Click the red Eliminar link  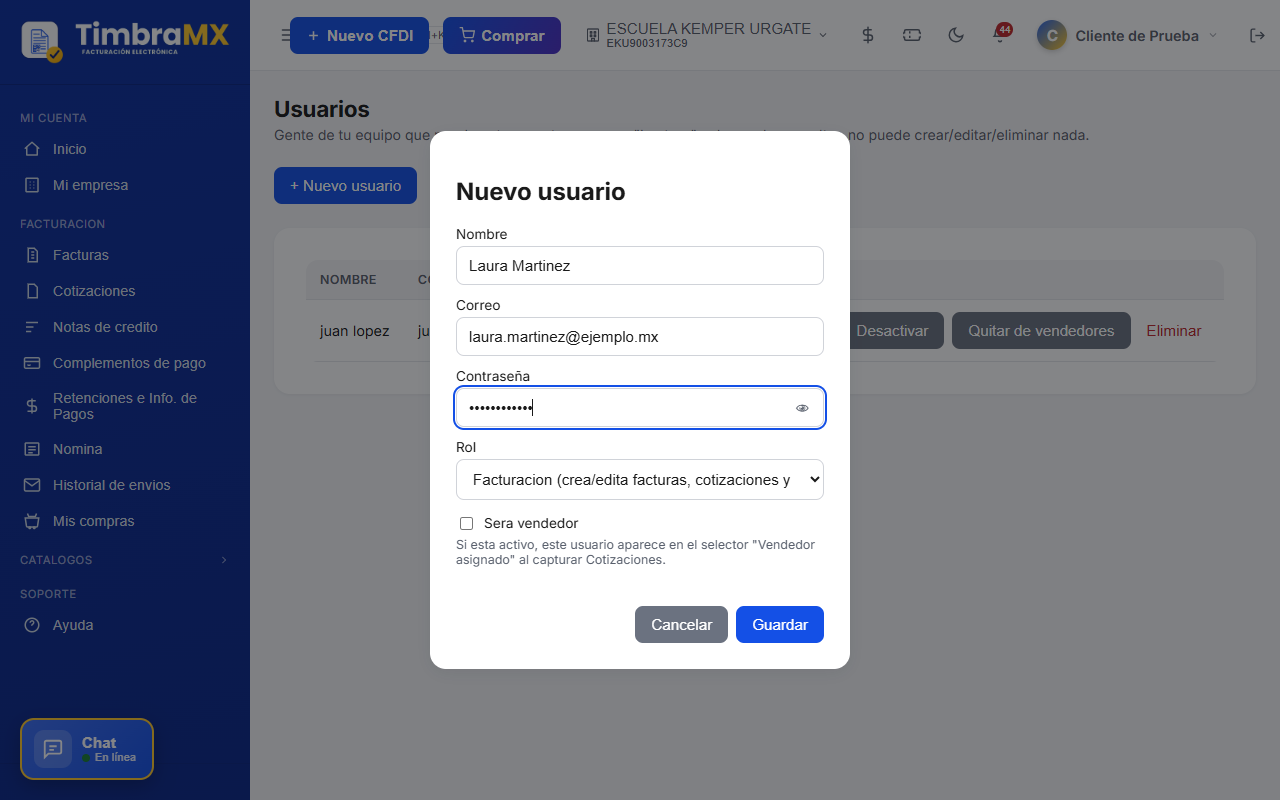1174,331
